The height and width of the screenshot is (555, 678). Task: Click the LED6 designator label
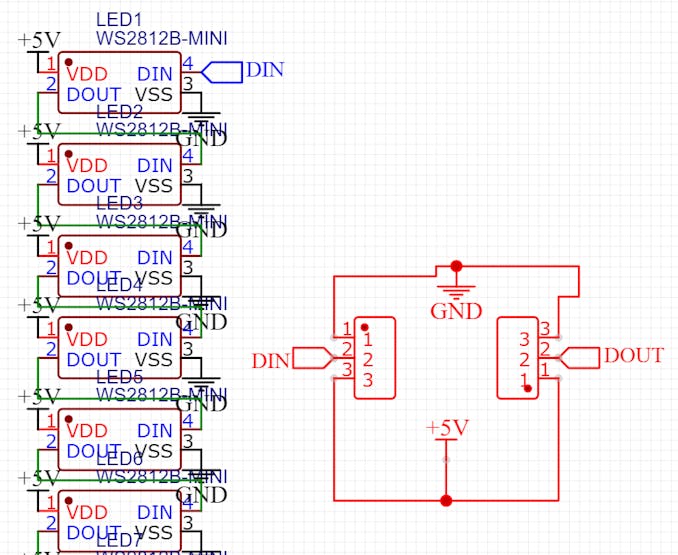coord(119,459)
